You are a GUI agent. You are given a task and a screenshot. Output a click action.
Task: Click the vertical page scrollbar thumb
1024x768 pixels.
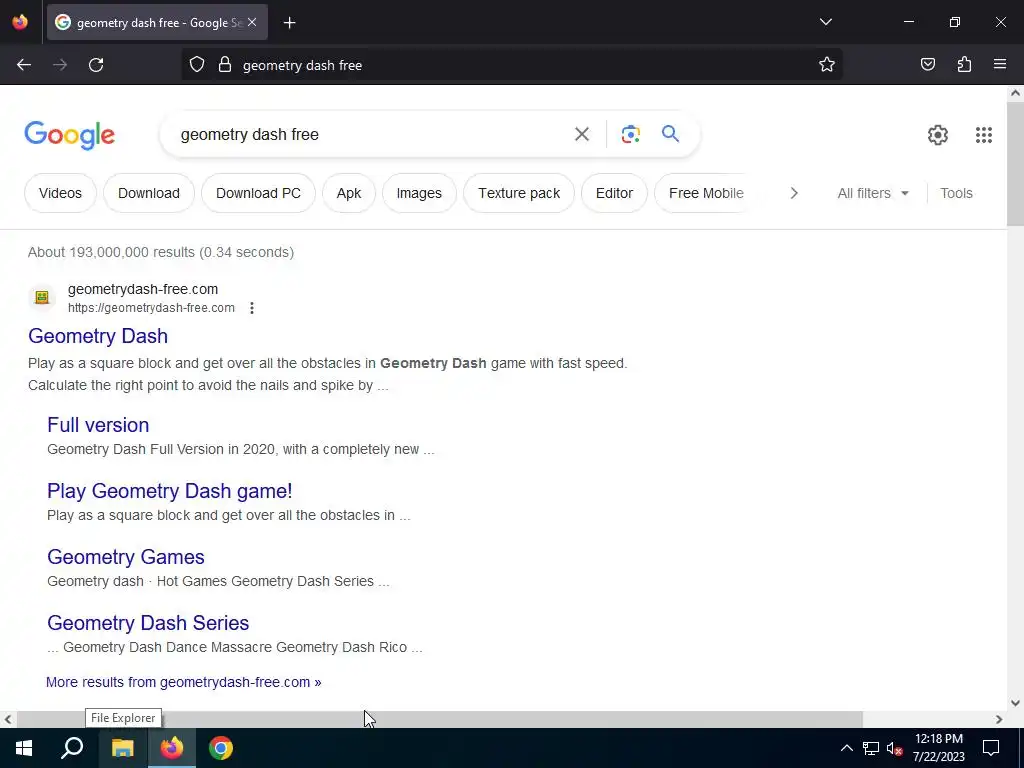click(x=1015, y=165)
